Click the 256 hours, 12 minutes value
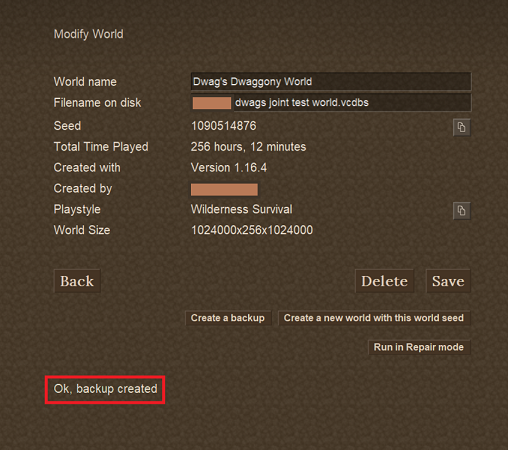 point(248,147)
